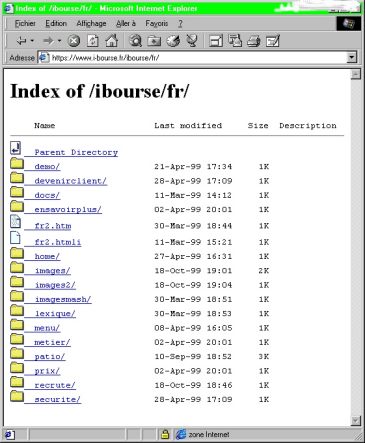
Task: Click inside the Adresse URL field
Action: pos(198,58)
